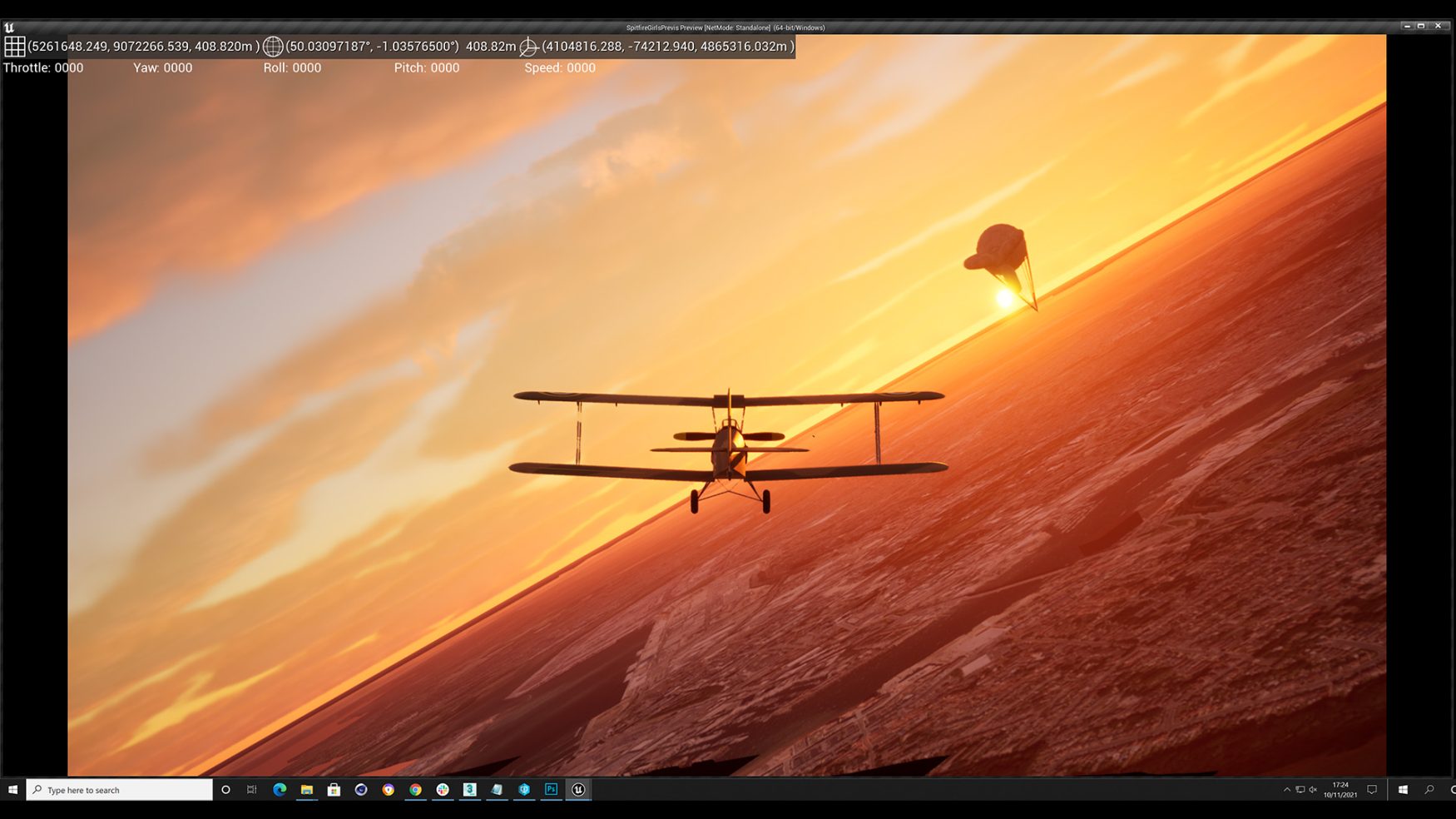Click the geographic globe coordinates icon
This screenshot has height=819, width=1456.
point(273,47)
